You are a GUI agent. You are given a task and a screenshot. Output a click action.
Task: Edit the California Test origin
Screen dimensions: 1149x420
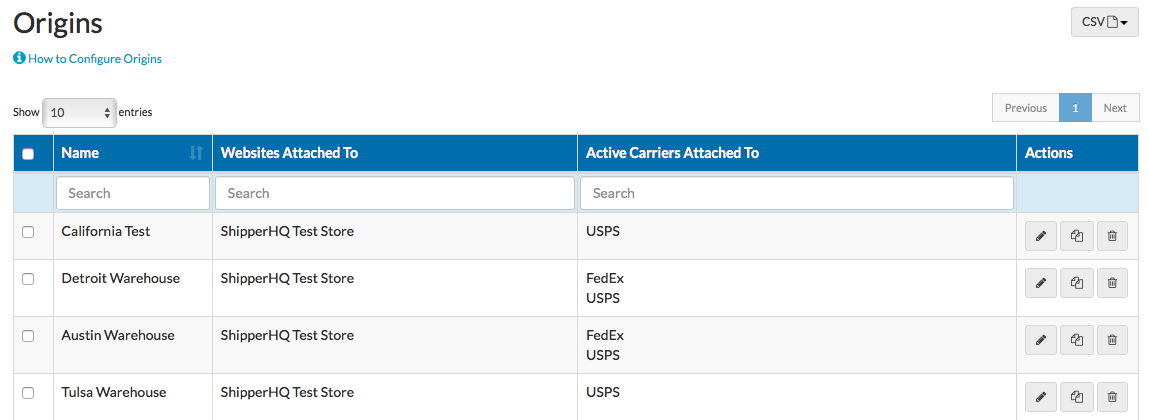coord(1040,236)
